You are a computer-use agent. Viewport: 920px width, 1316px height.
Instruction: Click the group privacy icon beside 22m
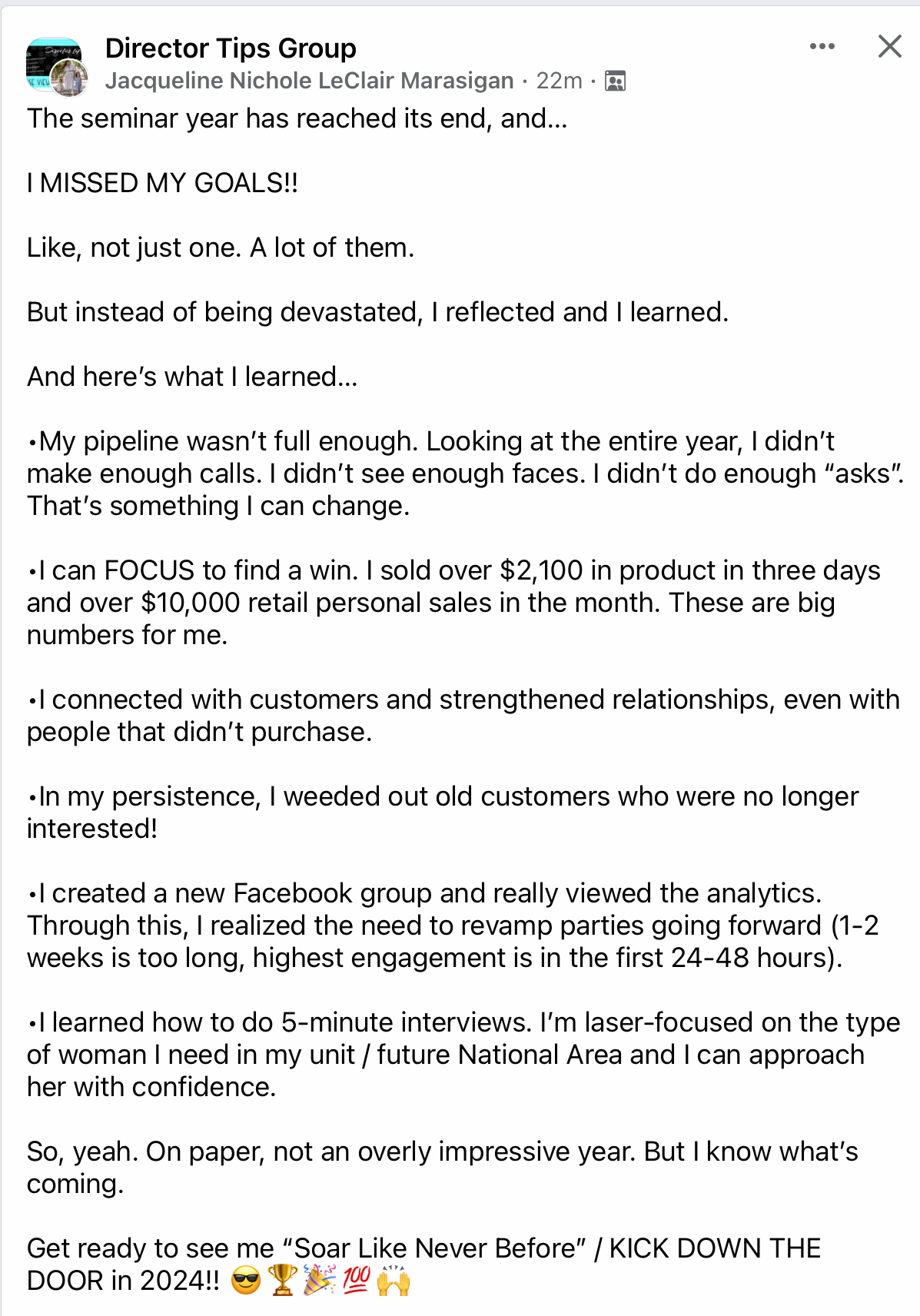coord(615,81)
